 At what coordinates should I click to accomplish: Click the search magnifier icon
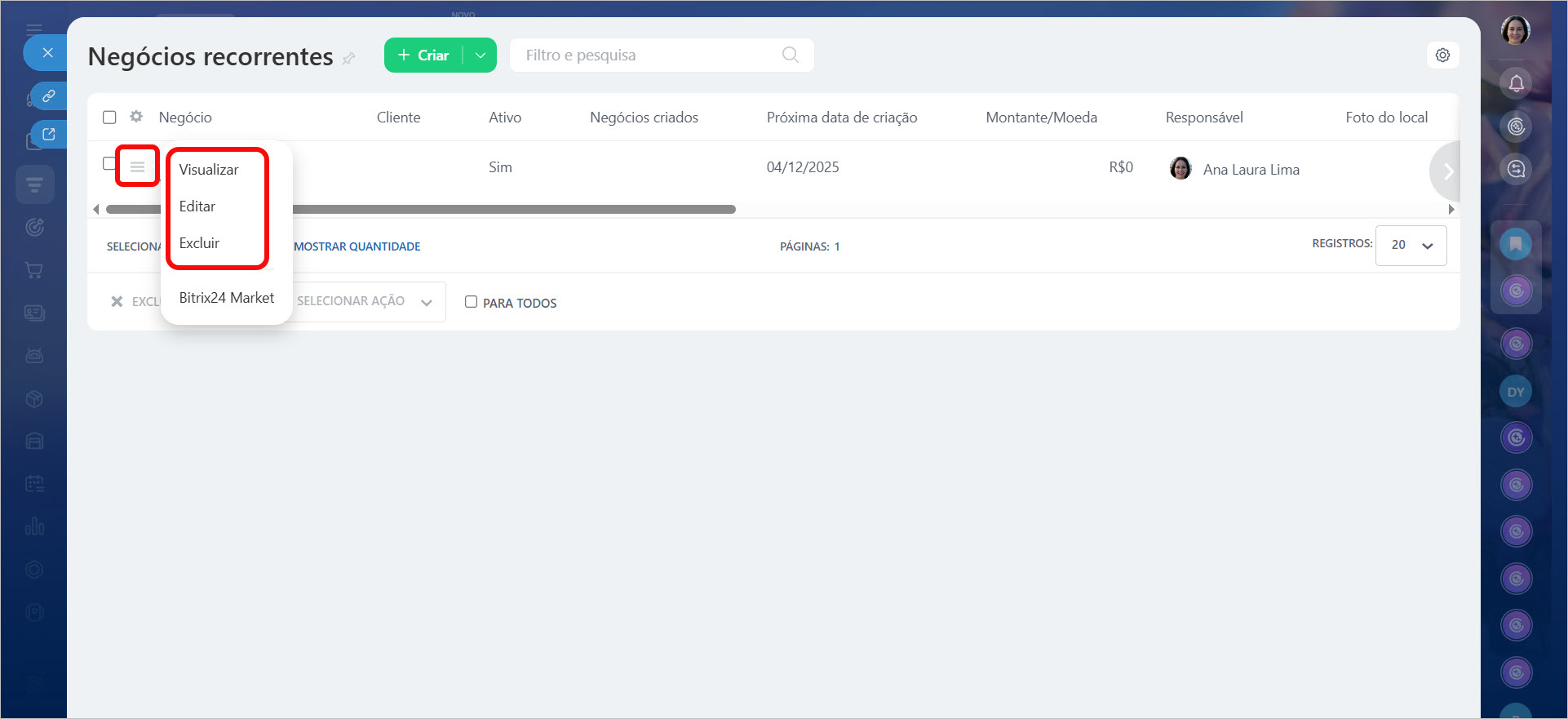790,55
